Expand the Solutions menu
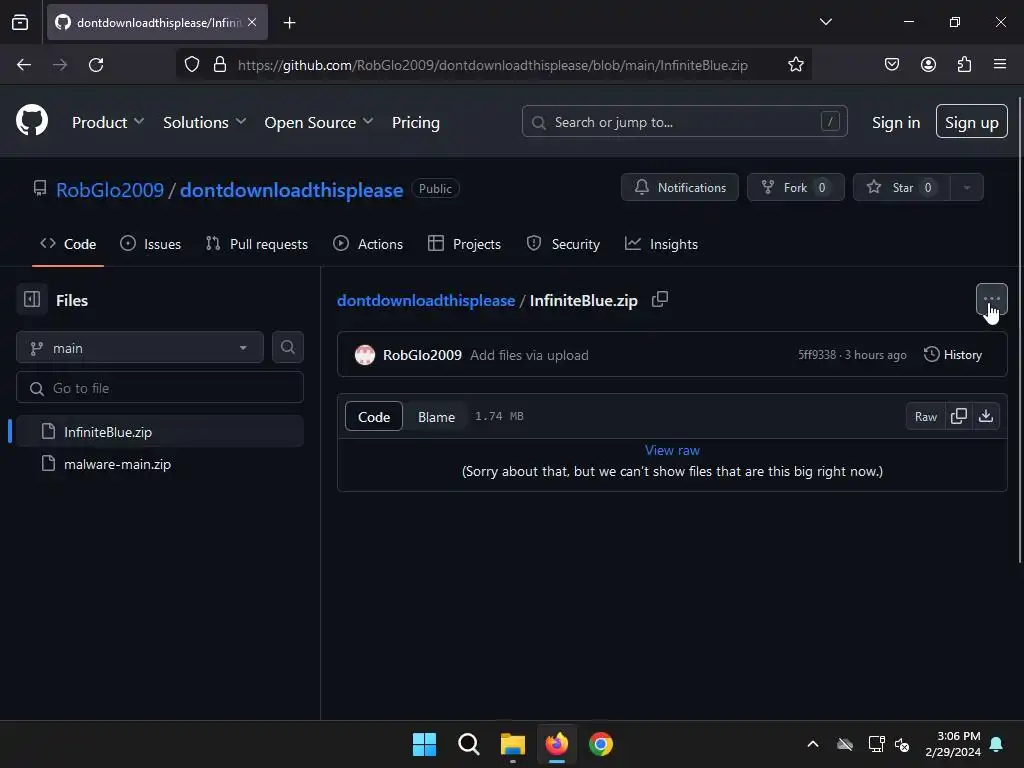Screen dimensions: 1024x768 [x=204, y=122]
